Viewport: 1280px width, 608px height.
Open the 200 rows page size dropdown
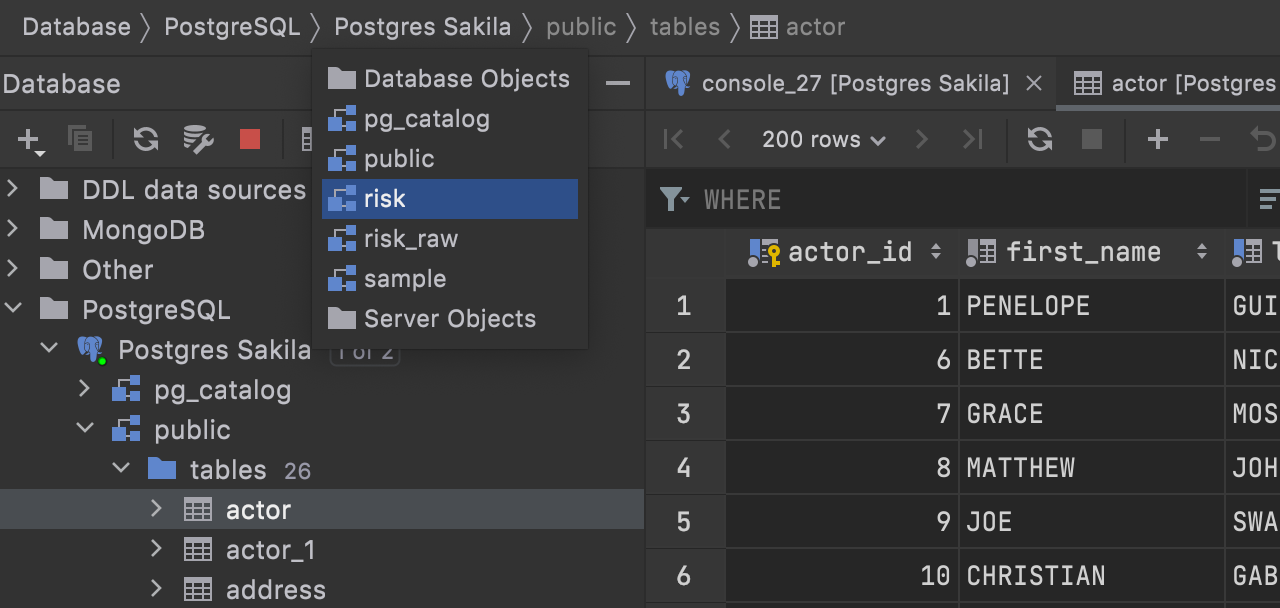tap(823, 139)
